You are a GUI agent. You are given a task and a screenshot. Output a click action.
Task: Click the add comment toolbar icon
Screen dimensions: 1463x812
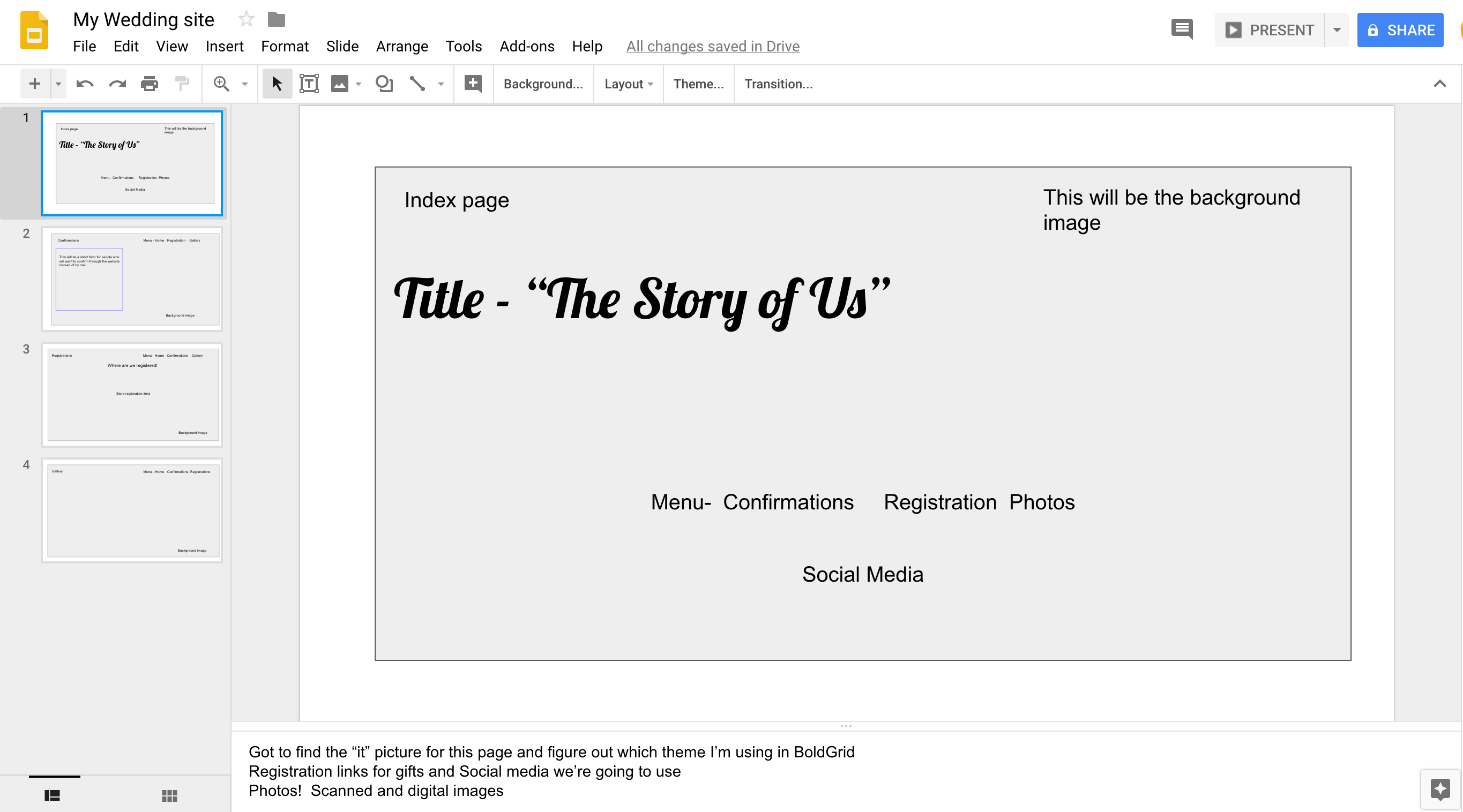point(473,84)
